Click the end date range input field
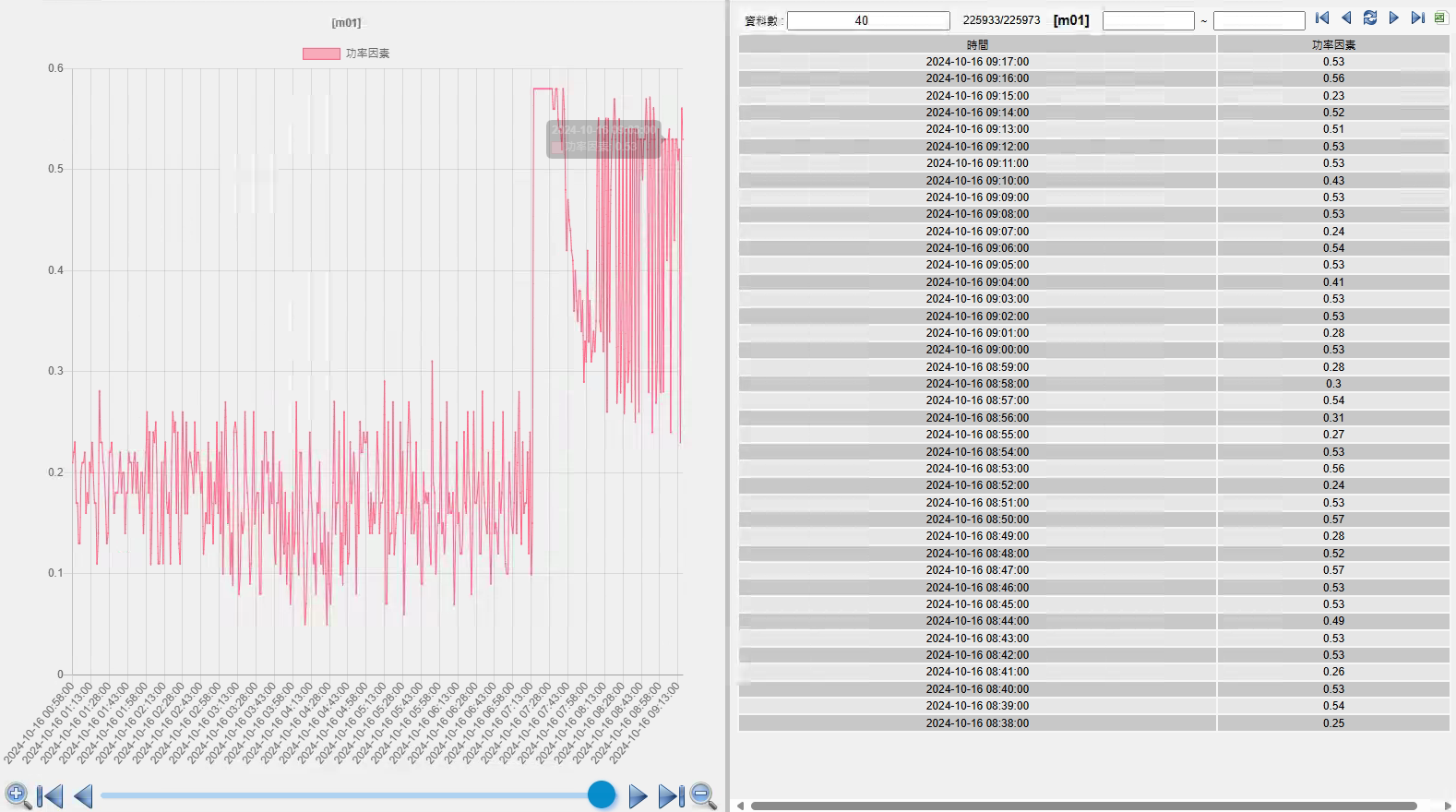The height and width of the screenshot is (812, 1456). coord(1259,20)
